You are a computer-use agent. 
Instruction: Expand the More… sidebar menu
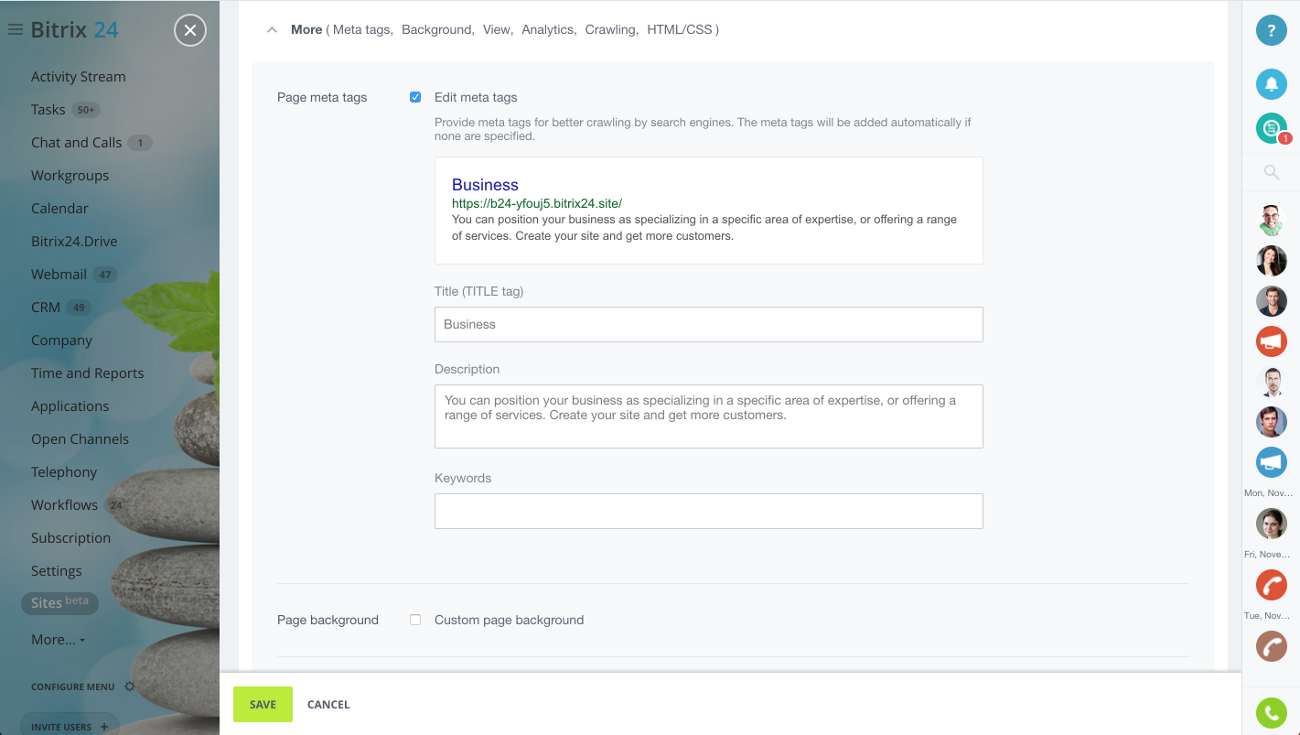(57, 639)
